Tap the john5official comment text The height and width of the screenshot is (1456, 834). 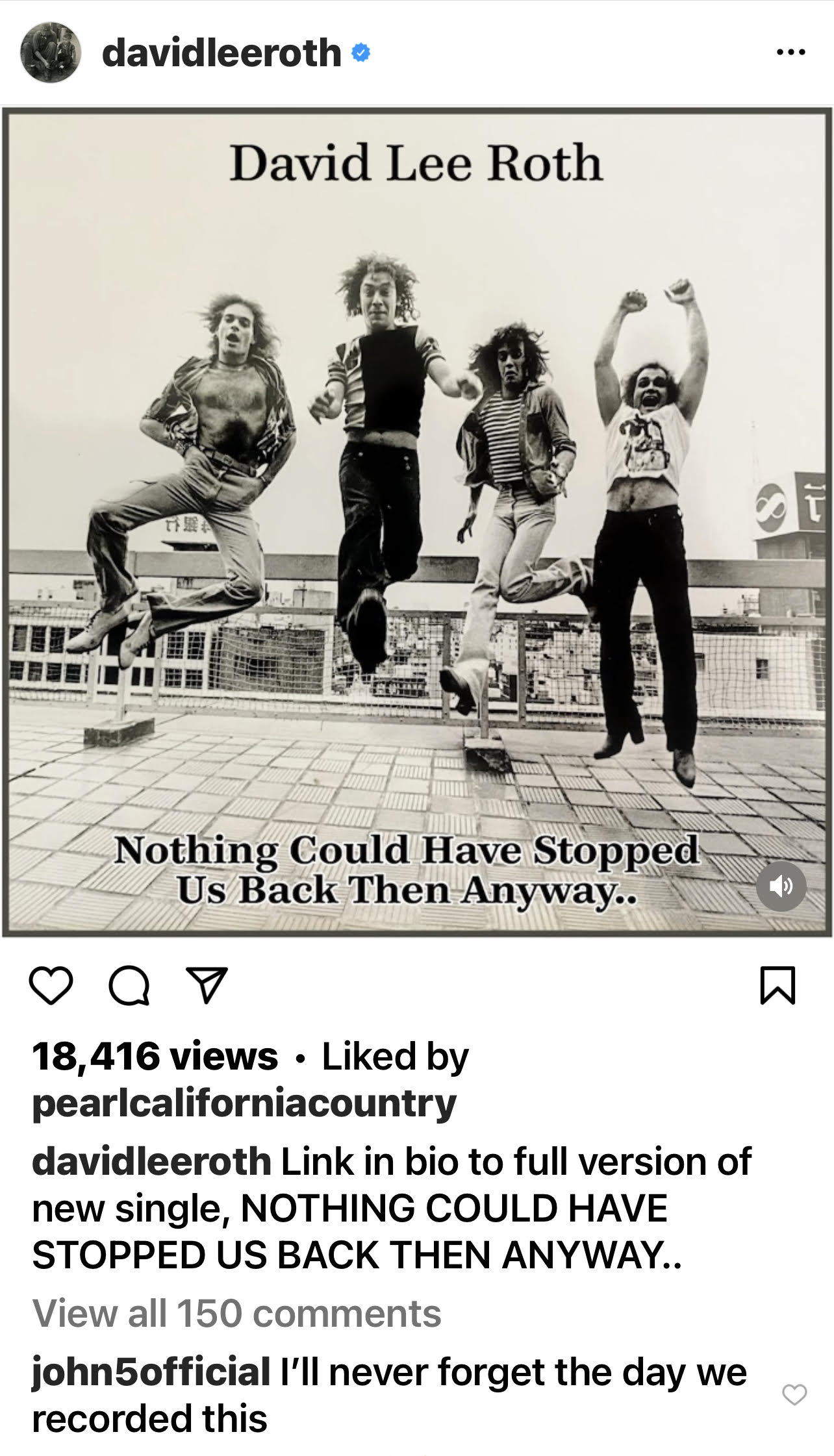pyautogui.click(x=390, y=1395)
